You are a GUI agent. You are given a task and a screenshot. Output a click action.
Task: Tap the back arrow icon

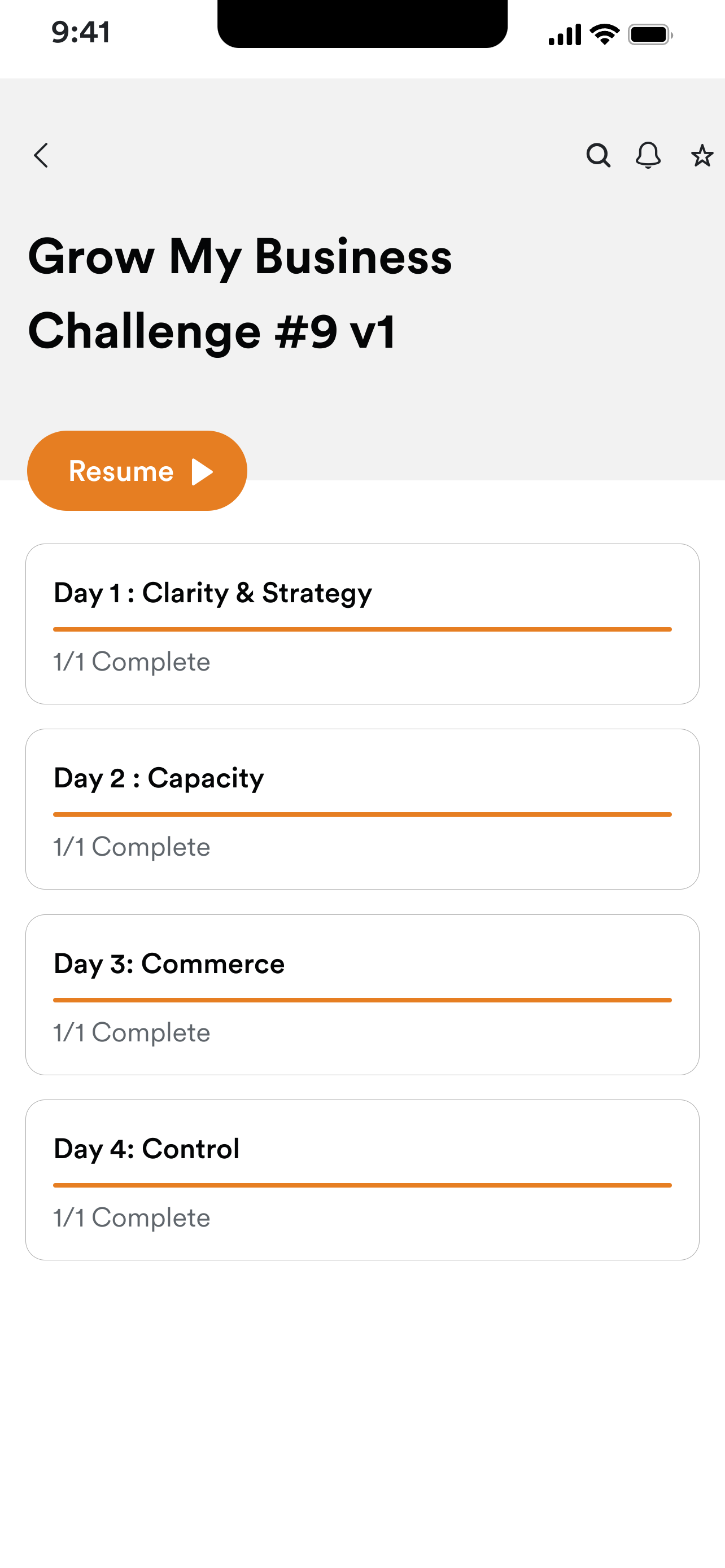41,155
